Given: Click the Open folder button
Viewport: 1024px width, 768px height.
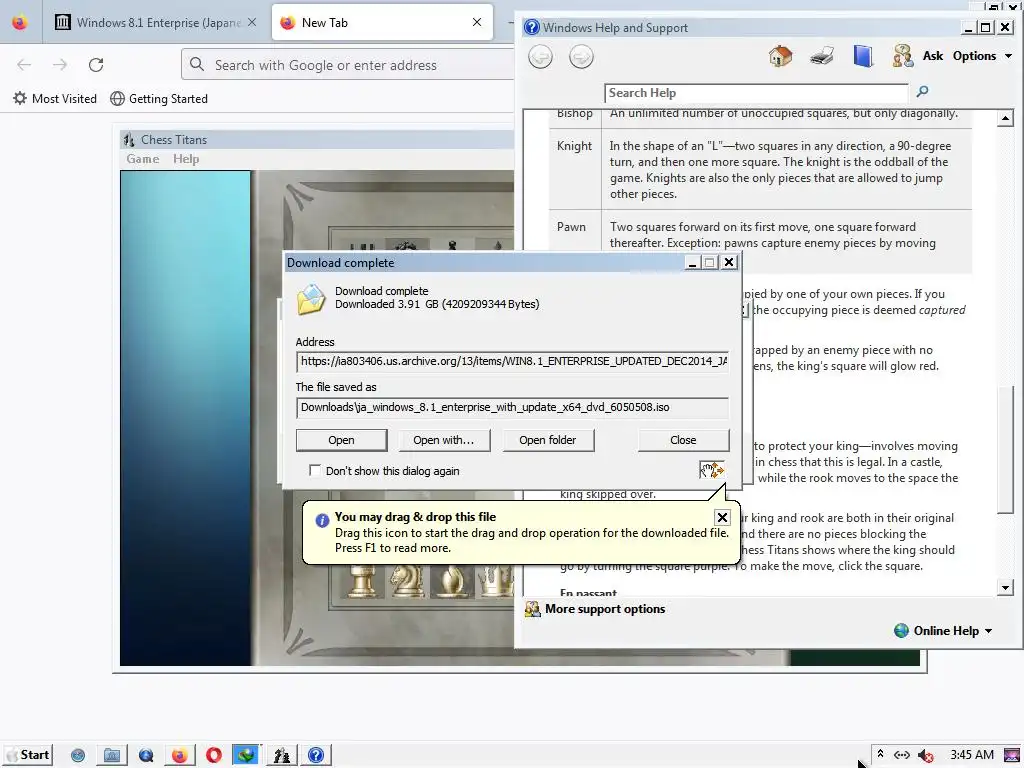Looking at the screenshot, I should pyautogui.click(x=548, y=440).
